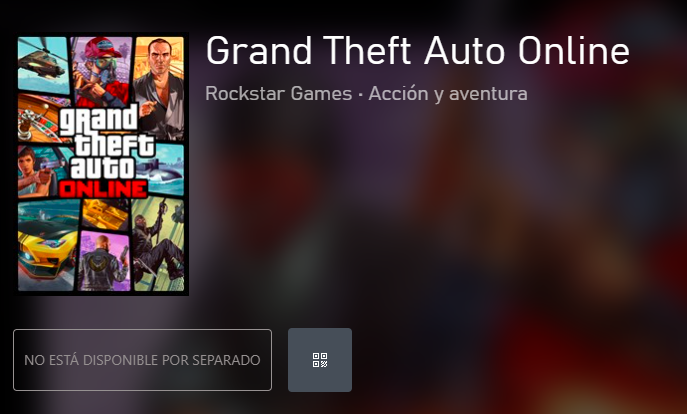Click the roulette wheel artwork panel

(x=37, y=119)
